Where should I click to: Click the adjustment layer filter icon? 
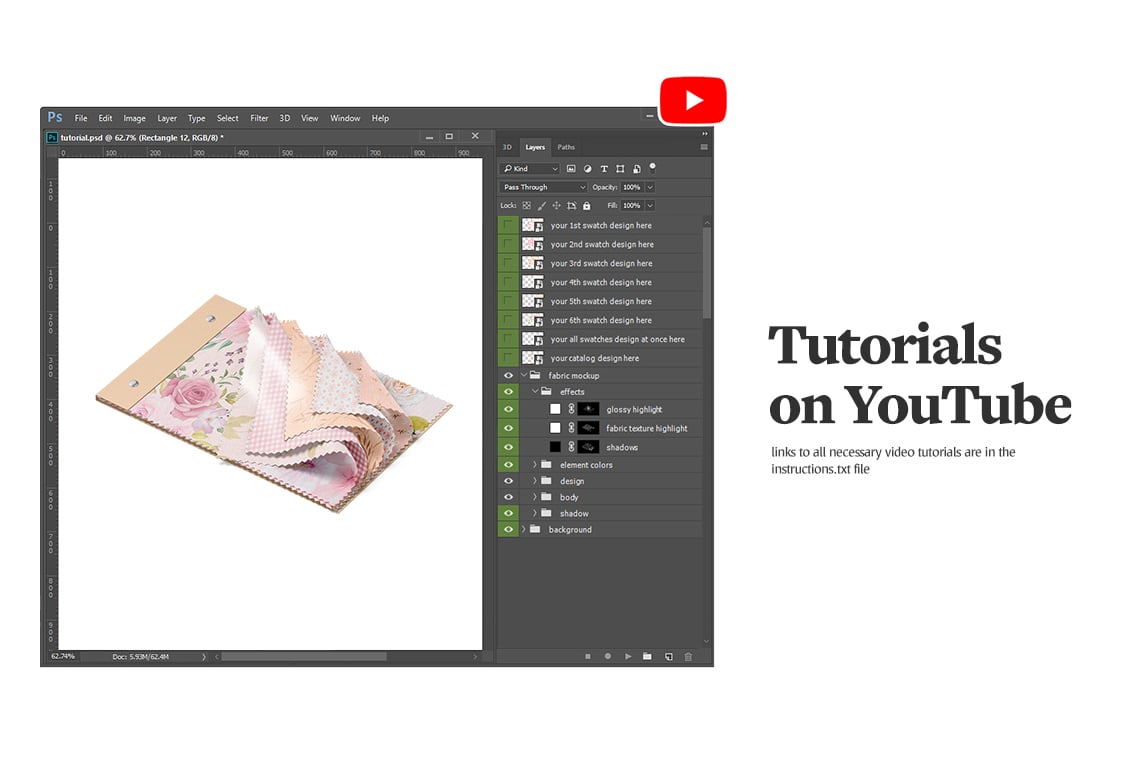point(587,169)
